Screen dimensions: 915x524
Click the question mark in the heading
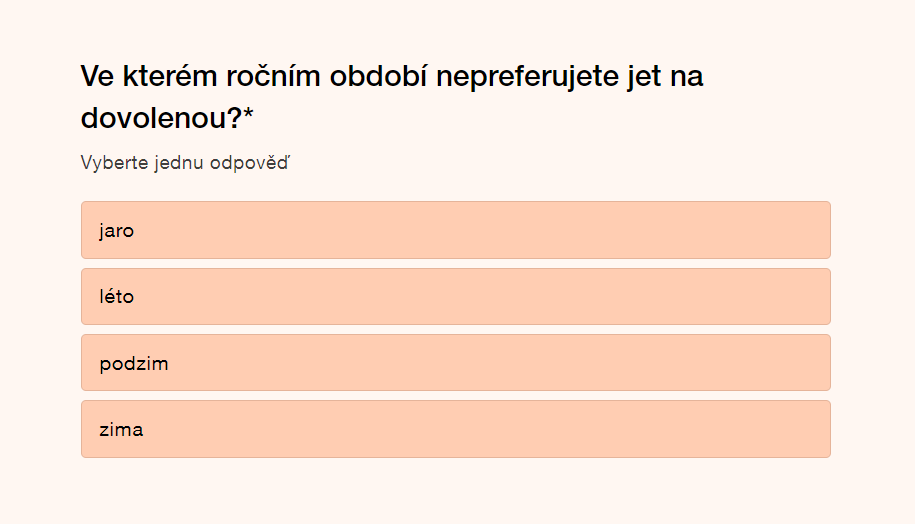coord(234,118)
